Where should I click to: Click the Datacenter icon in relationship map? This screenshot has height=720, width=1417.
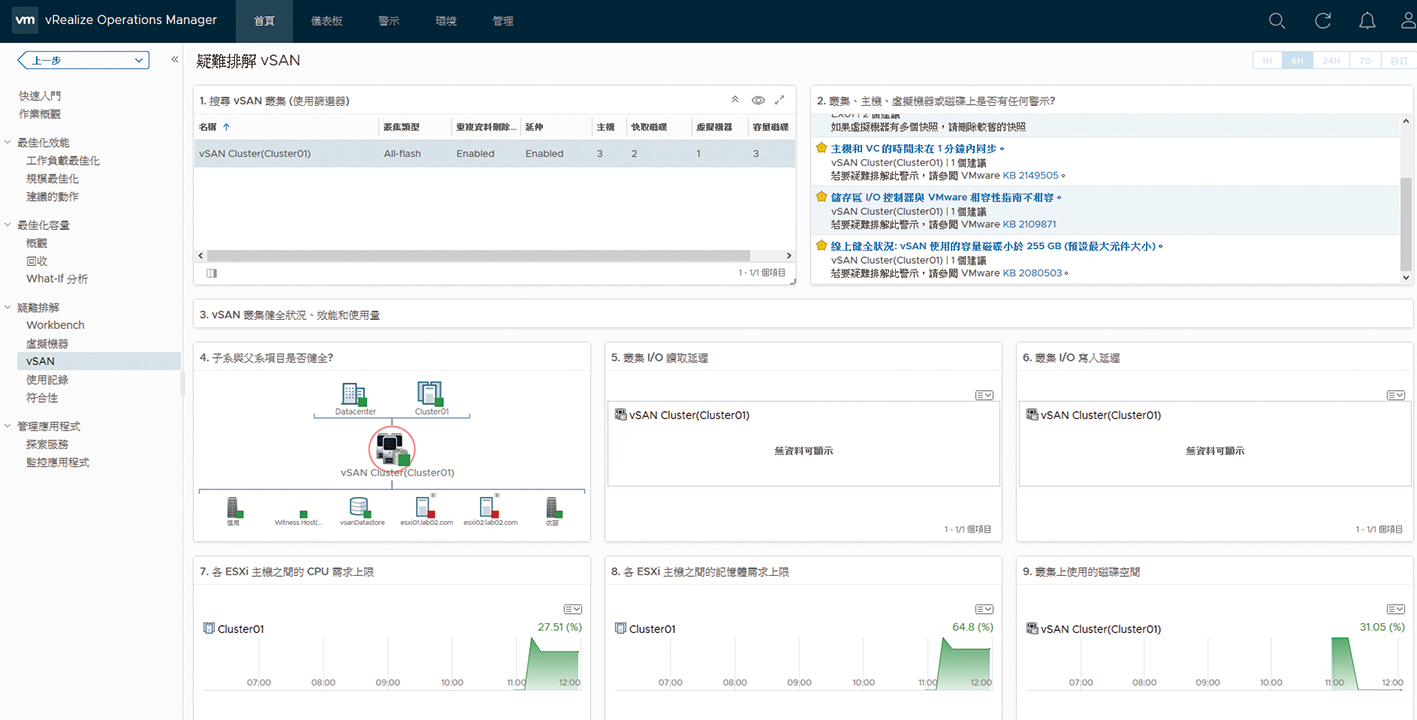coord(355,393)
